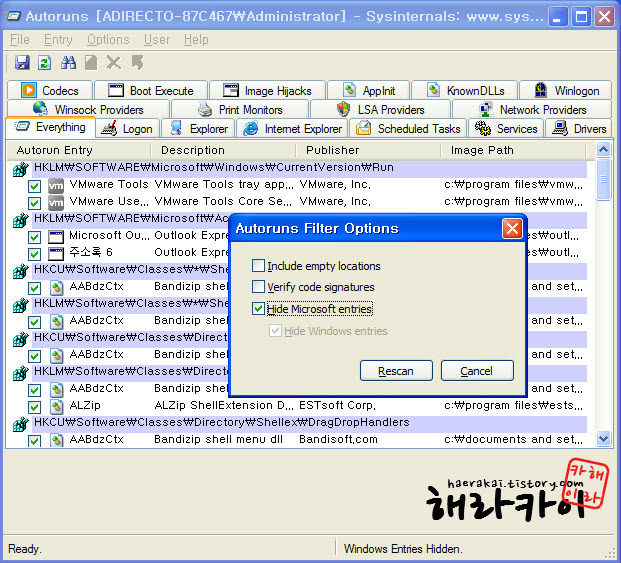Toggle Include empty locations checkbox

258,265
